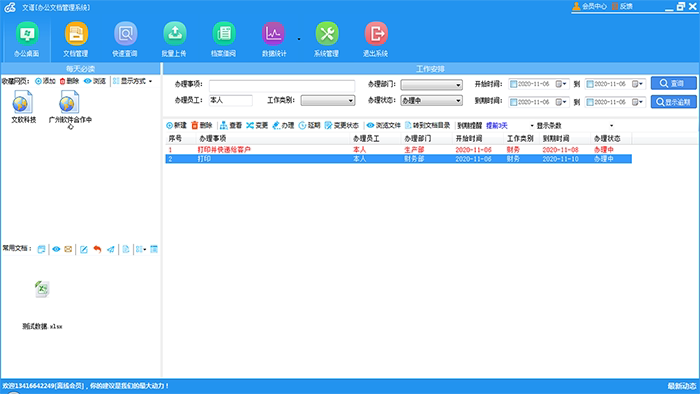This screenshot has width=700, height=394.
Task: Open the 批量上传 toolbar icon
Action: click(x=174, y=39)
